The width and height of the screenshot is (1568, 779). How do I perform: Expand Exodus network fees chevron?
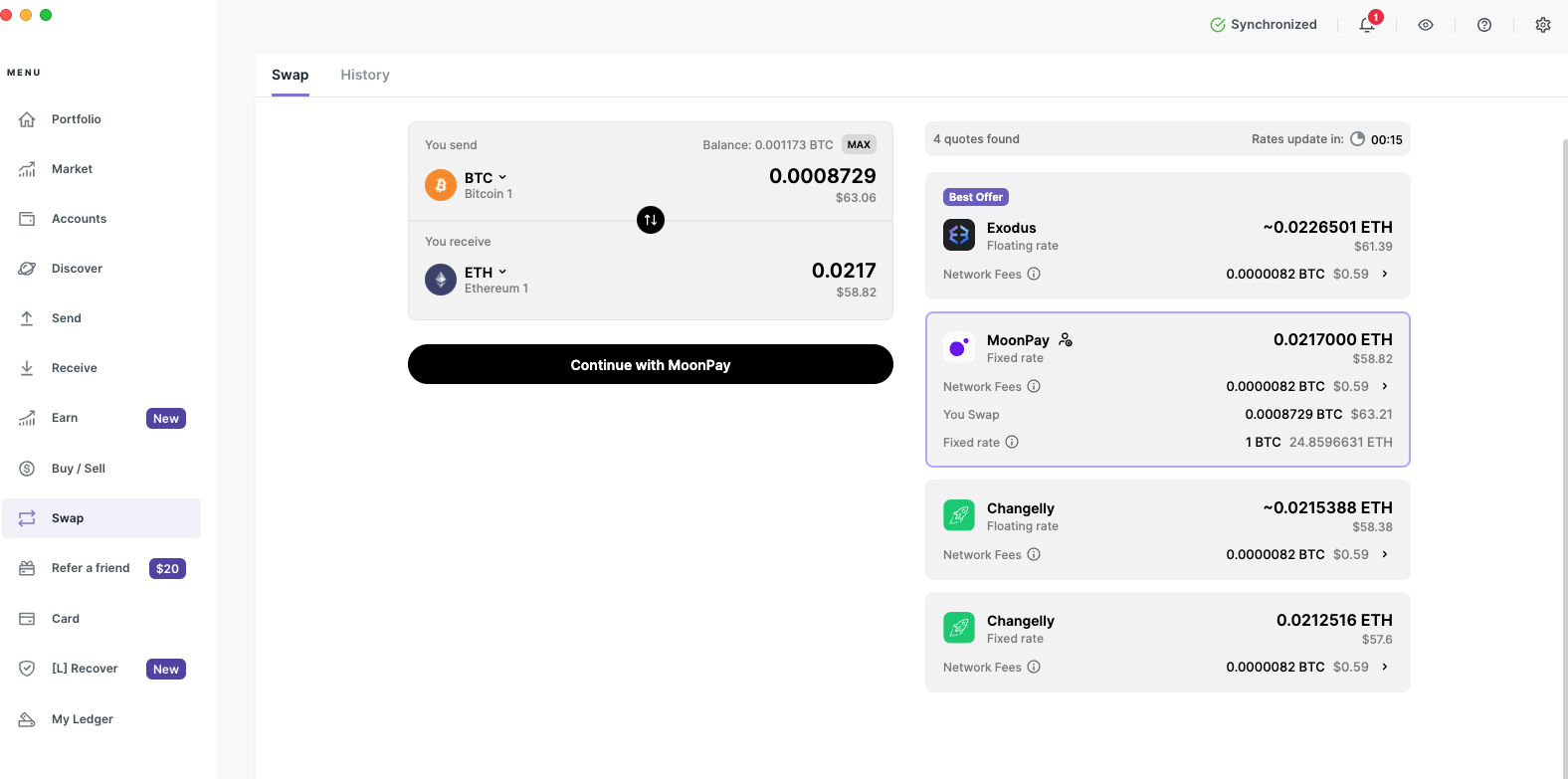tap(1385, 274)
